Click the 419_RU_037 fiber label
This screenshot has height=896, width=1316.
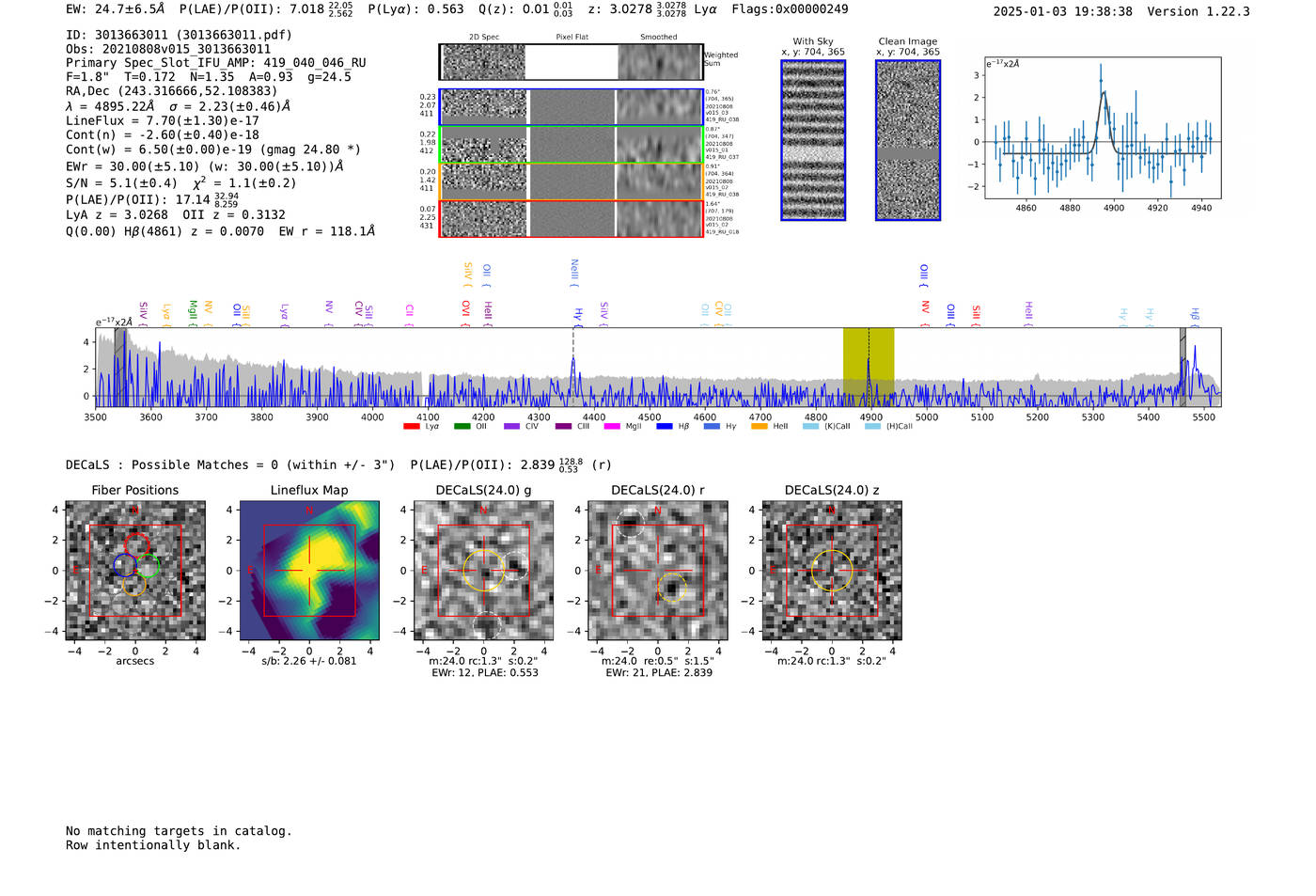tap(722, 157)
